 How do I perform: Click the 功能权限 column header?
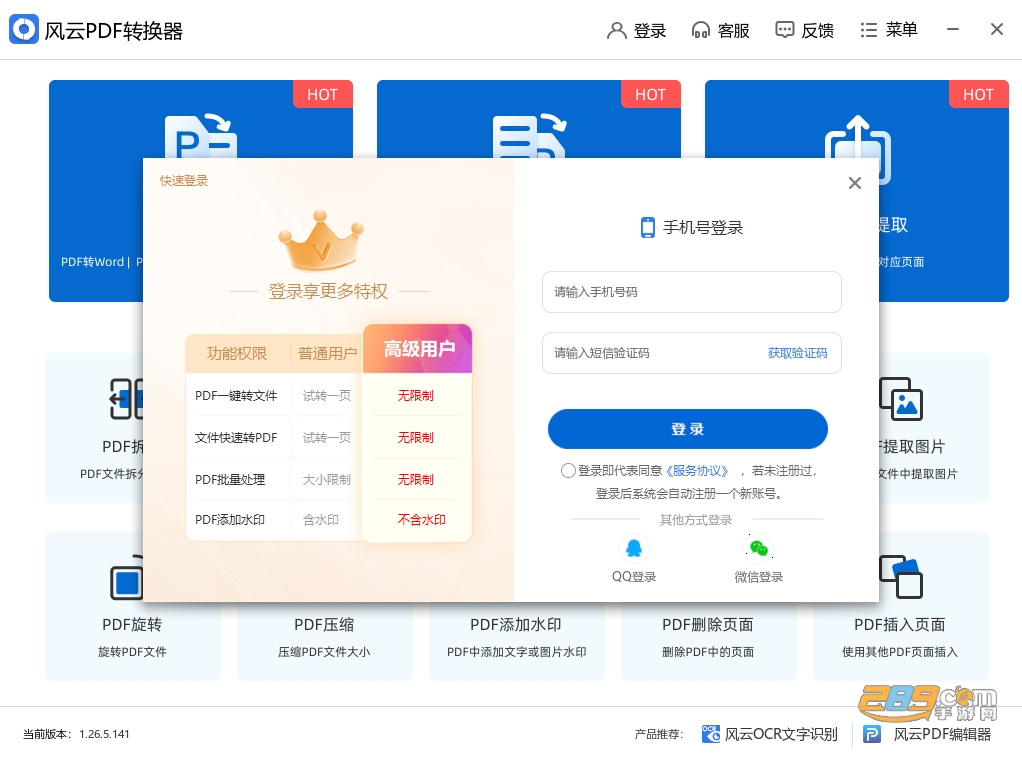click(x=237, y=353)
